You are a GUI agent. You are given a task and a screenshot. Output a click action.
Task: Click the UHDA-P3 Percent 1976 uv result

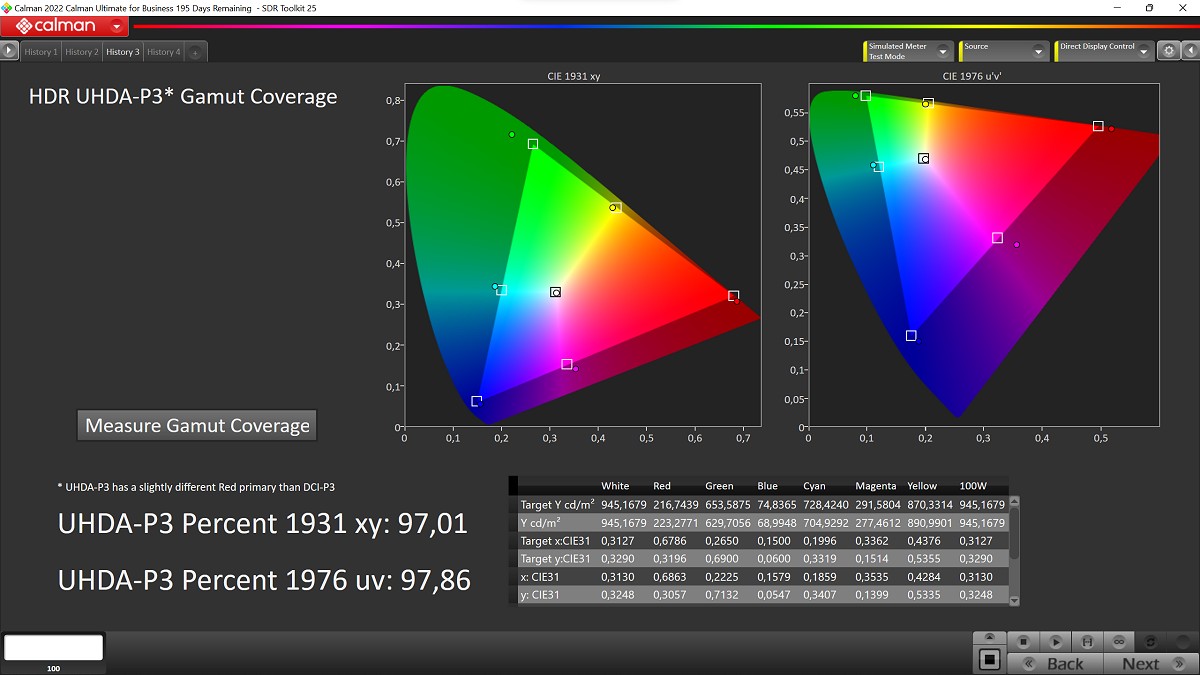[x=264, y=580]
